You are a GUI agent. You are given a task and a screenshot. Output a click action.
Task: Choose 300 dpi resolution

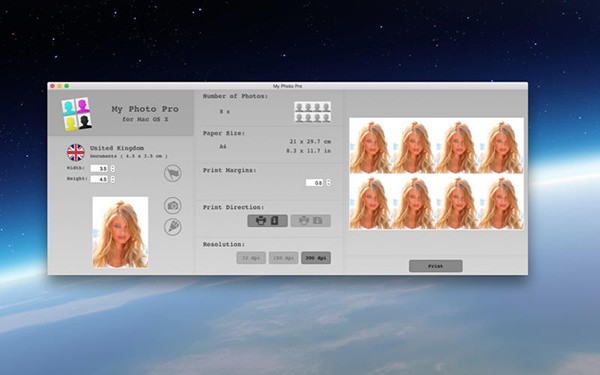316,258
